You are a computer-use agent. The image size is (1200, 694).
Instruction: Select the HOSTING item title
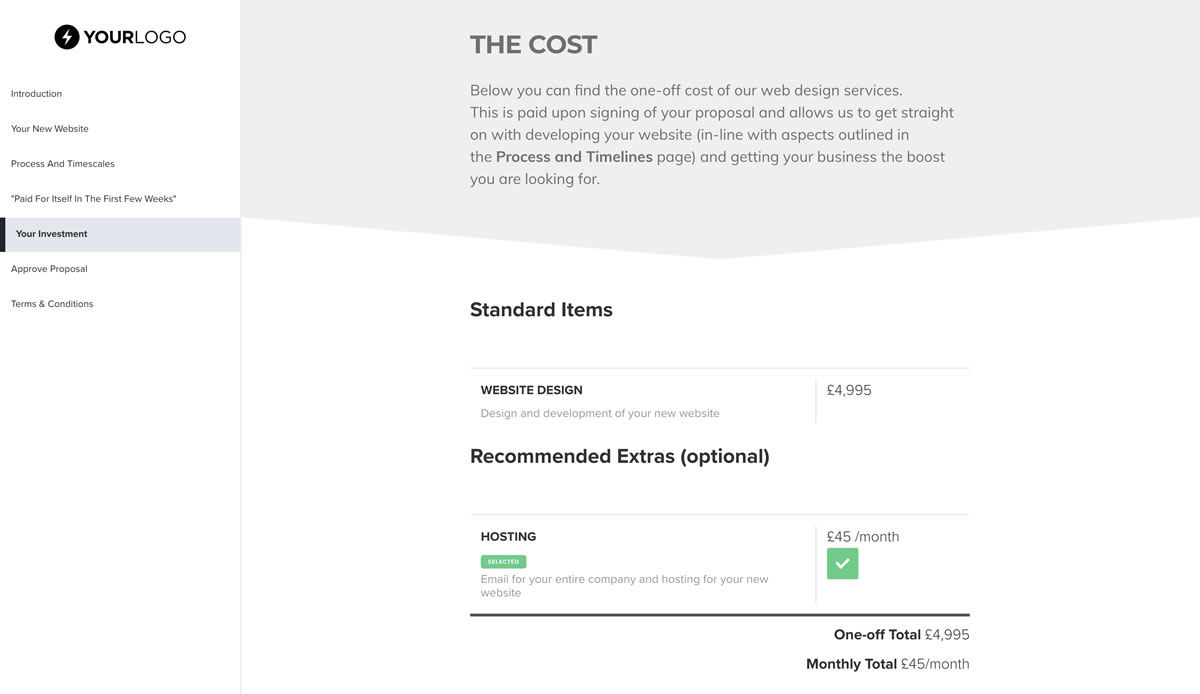click(x=508, y=537)
